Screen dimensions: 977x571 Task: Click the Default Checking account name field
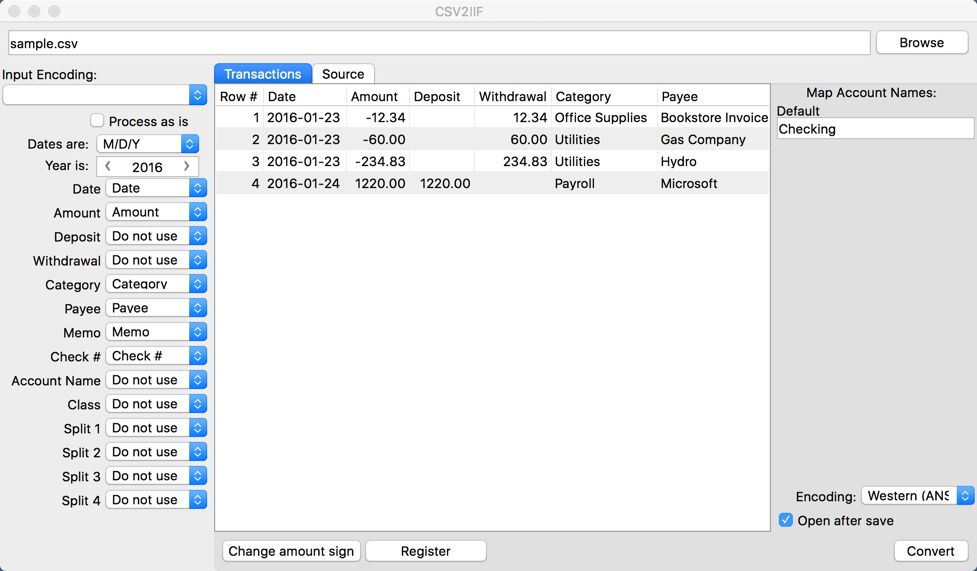point(874,129)
